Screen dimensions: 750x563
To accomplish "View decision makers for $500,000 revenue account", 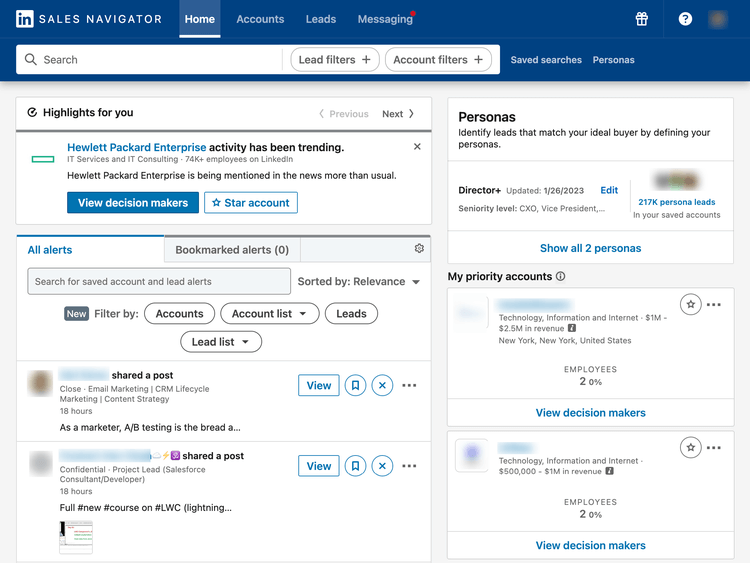I will [591, 545].
